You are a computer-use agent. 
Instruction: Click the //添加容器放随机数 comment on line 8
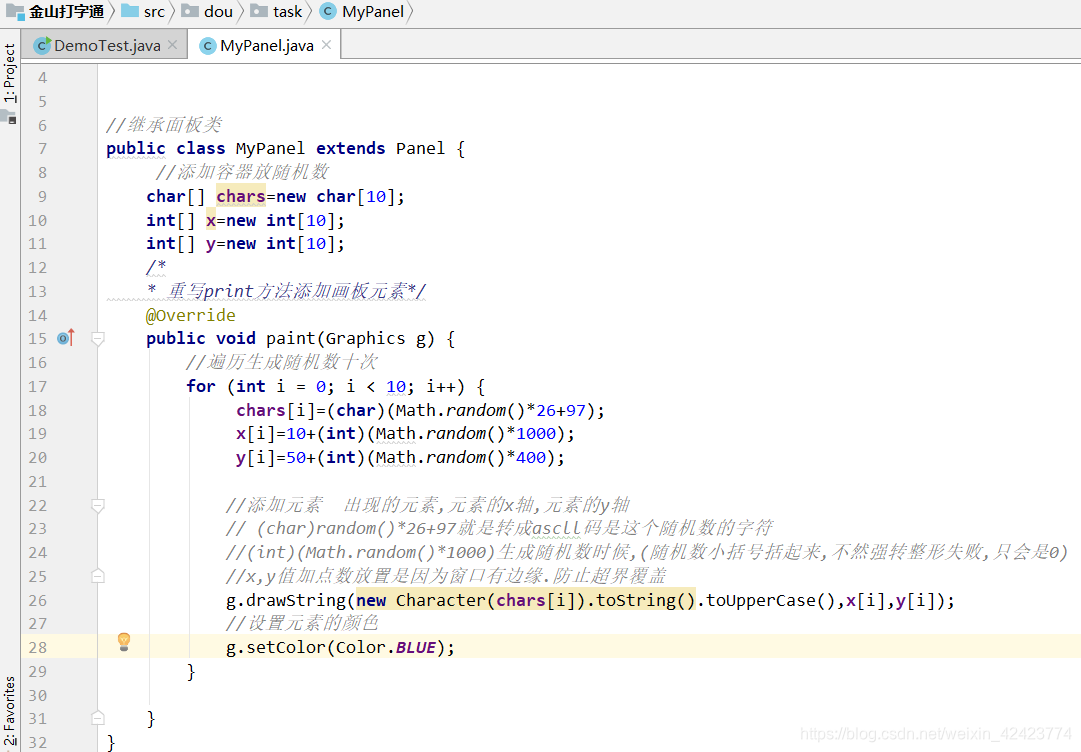(242, 172)
